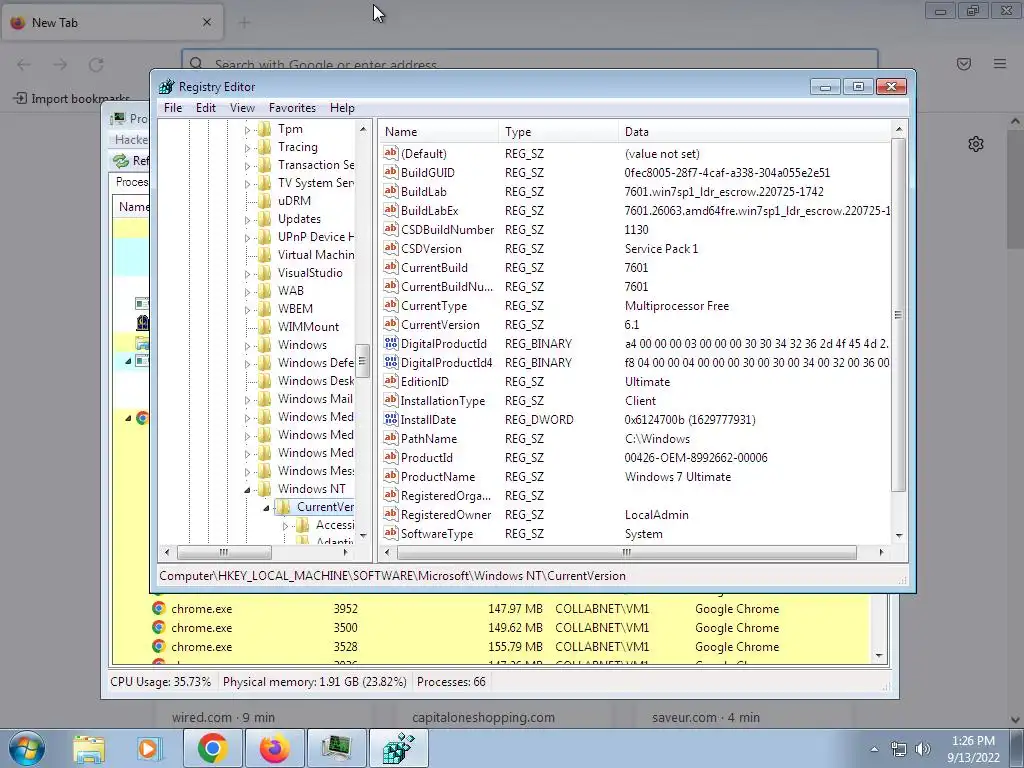Select the WIMMount folder icon

264,327
